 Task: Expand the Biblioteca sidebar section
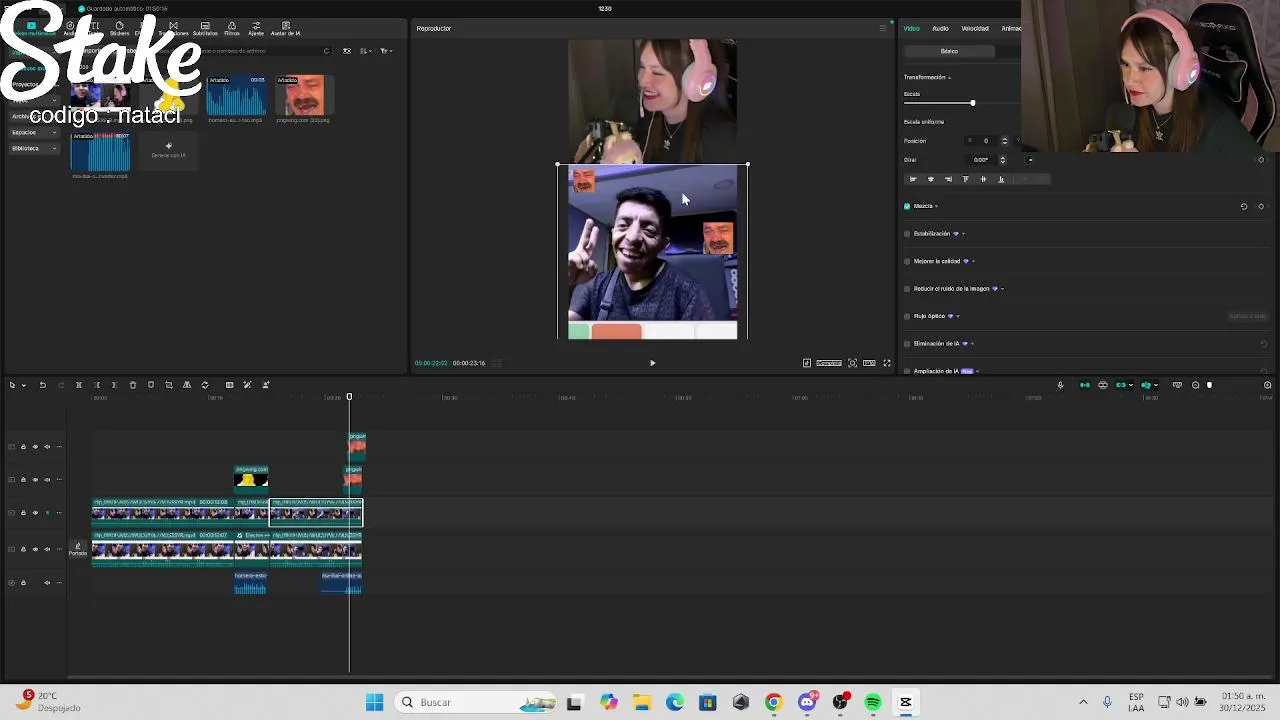tap(54, 148)
